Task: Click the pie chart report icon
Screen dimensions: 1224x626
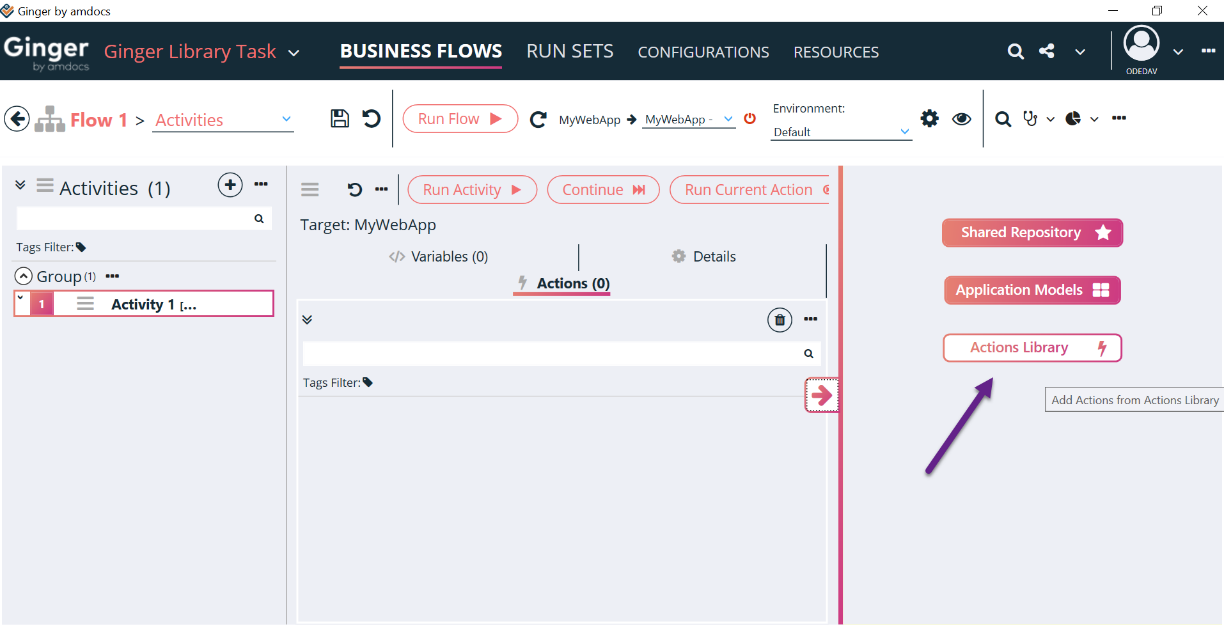Action: (1074, 119)
